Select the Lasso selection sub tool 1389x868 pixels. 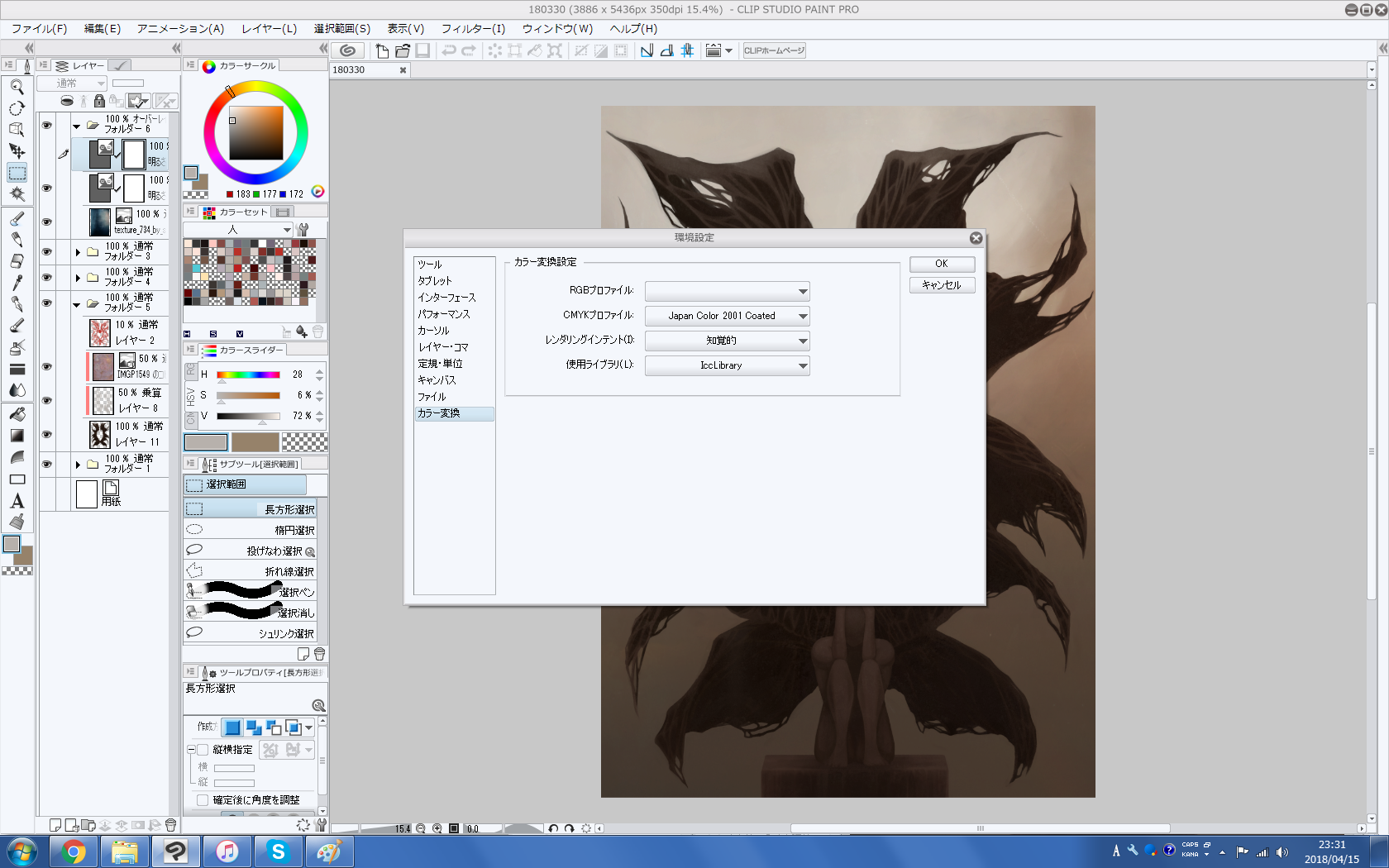click(250, 551)
